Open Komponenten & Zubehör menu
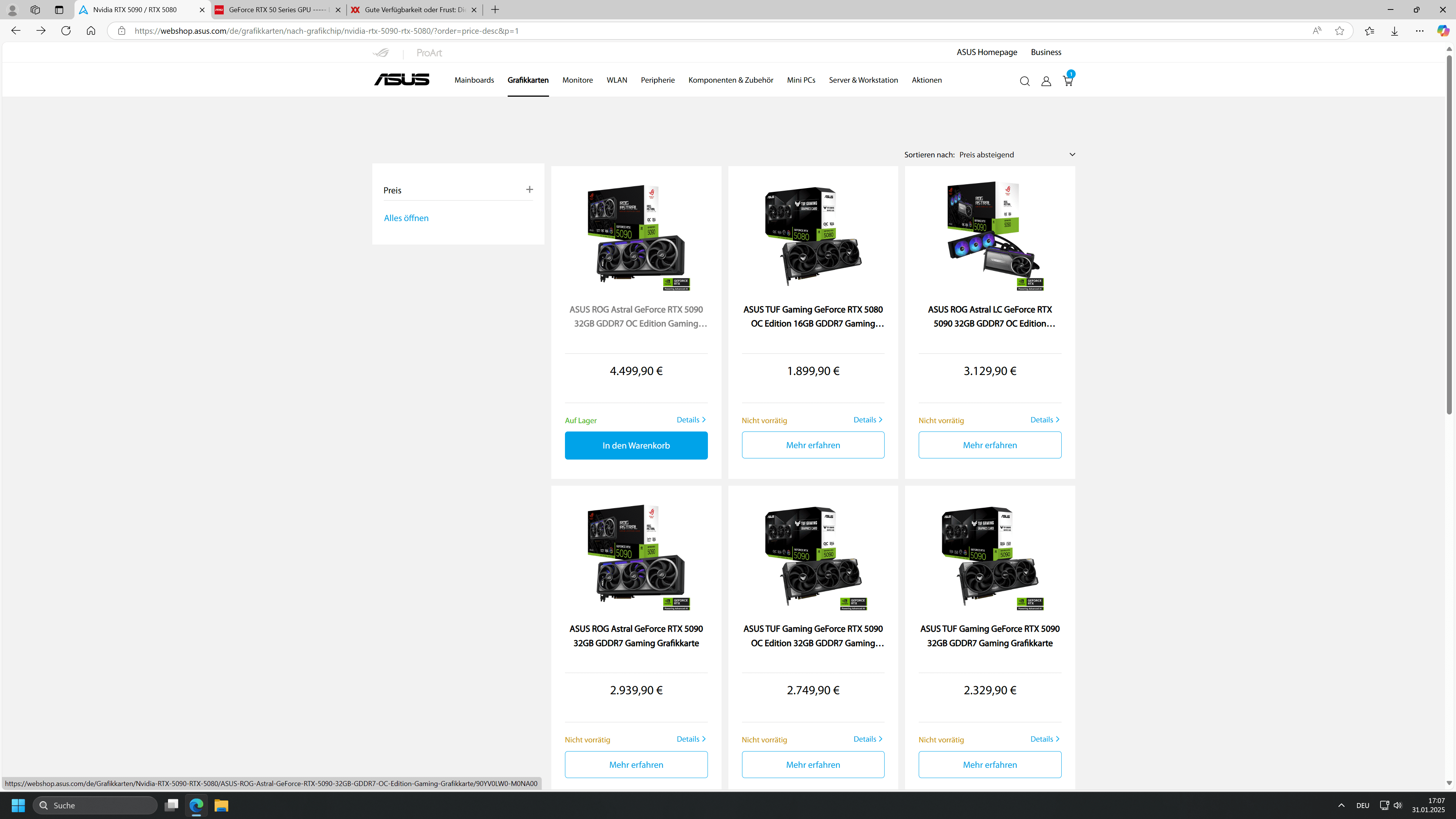The width and height of the screenshot is (1456, 819). pos(731,80)
